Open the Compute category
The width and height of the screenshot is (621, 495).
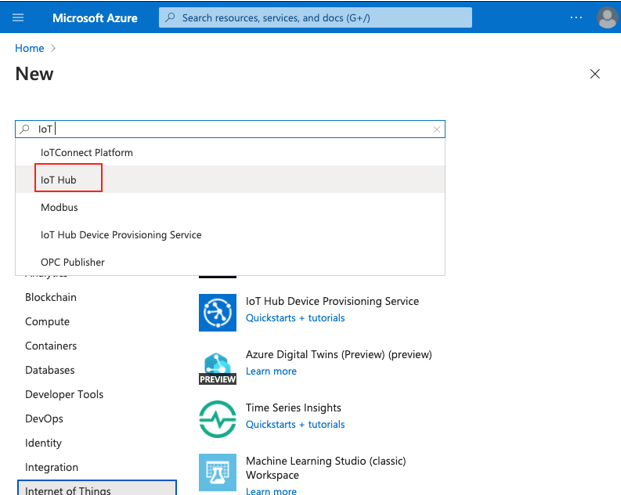click(47, 322)
